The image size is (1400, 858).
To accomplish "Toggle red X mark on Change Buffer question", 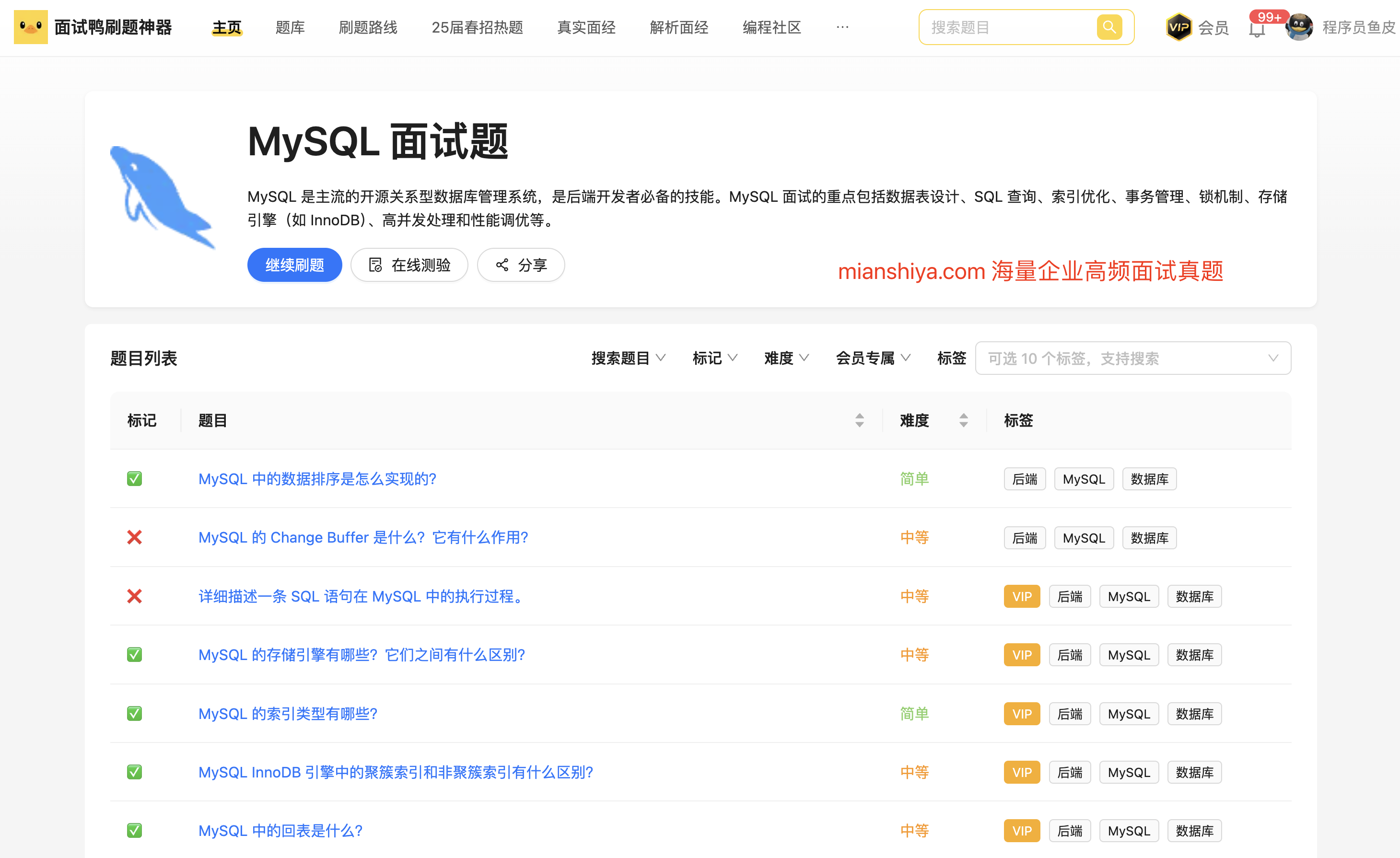I will coord(134,537).
